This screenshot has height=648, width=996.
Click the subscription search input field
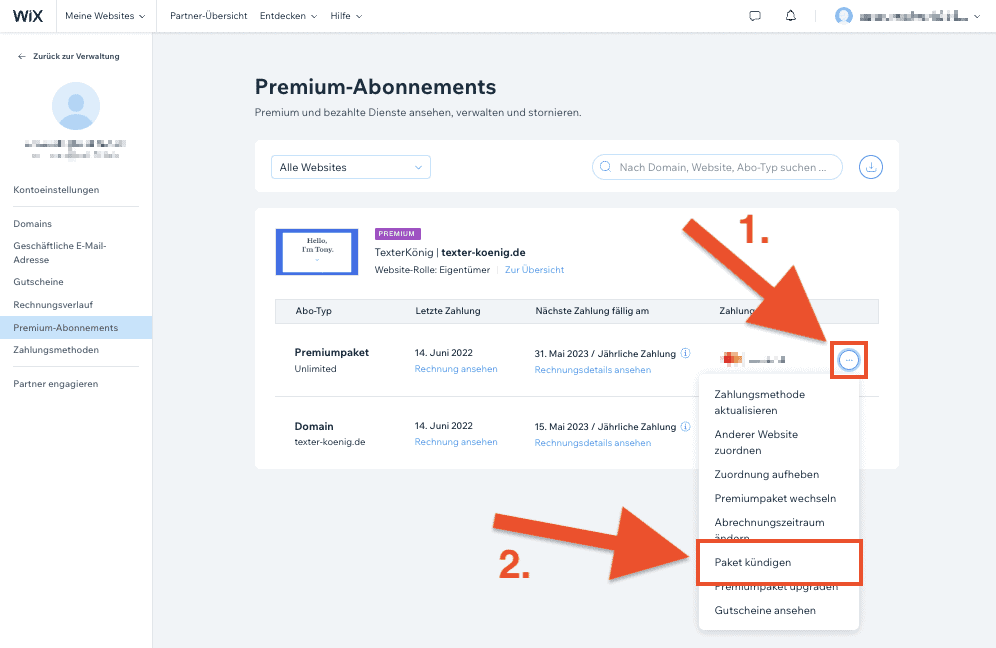(717, 167)
